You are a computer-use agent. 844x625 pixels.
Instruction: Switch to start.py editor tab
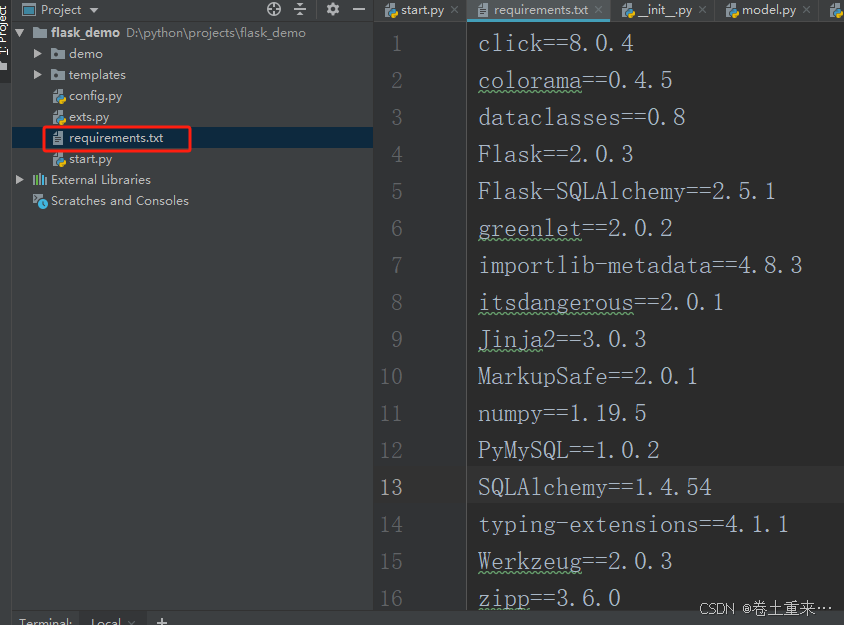coord(421,10)
